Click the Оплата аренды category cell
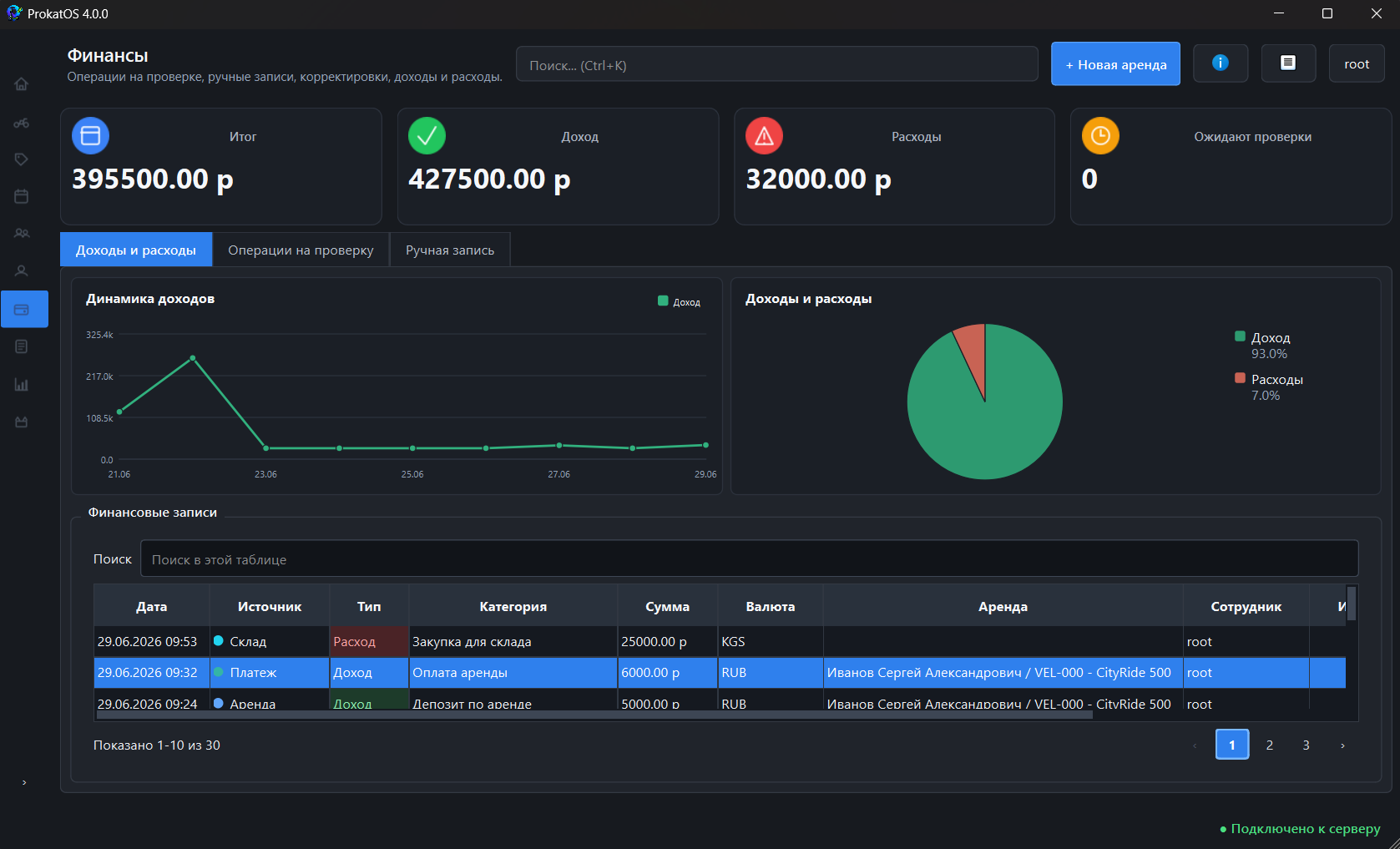1400x849 pixels. click(513, 672)
